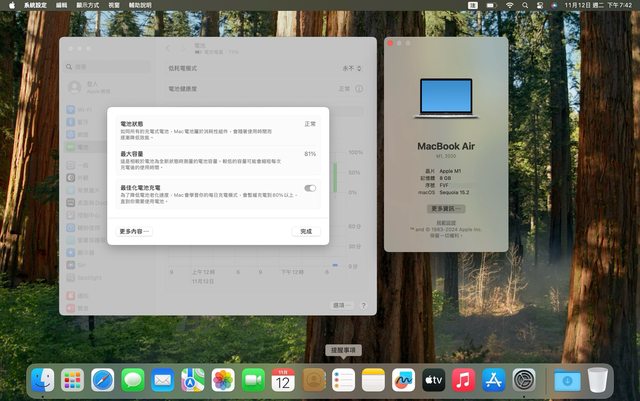
Task: Launch Music app from the Dock
Action: click(462, 380)
